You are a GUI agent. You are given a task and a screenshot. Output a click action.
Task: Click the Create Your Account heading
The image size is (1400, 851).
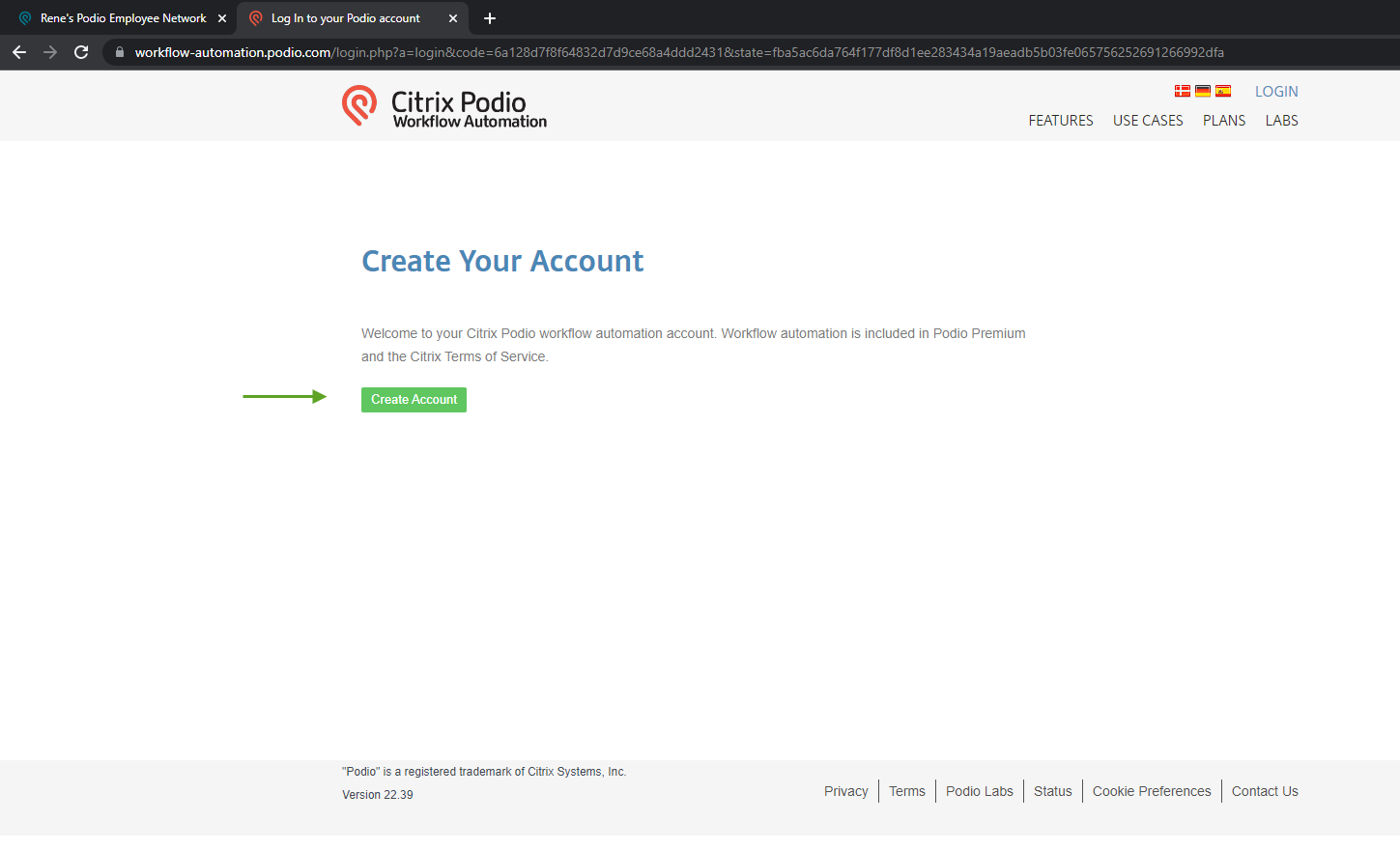click(502, 261)
